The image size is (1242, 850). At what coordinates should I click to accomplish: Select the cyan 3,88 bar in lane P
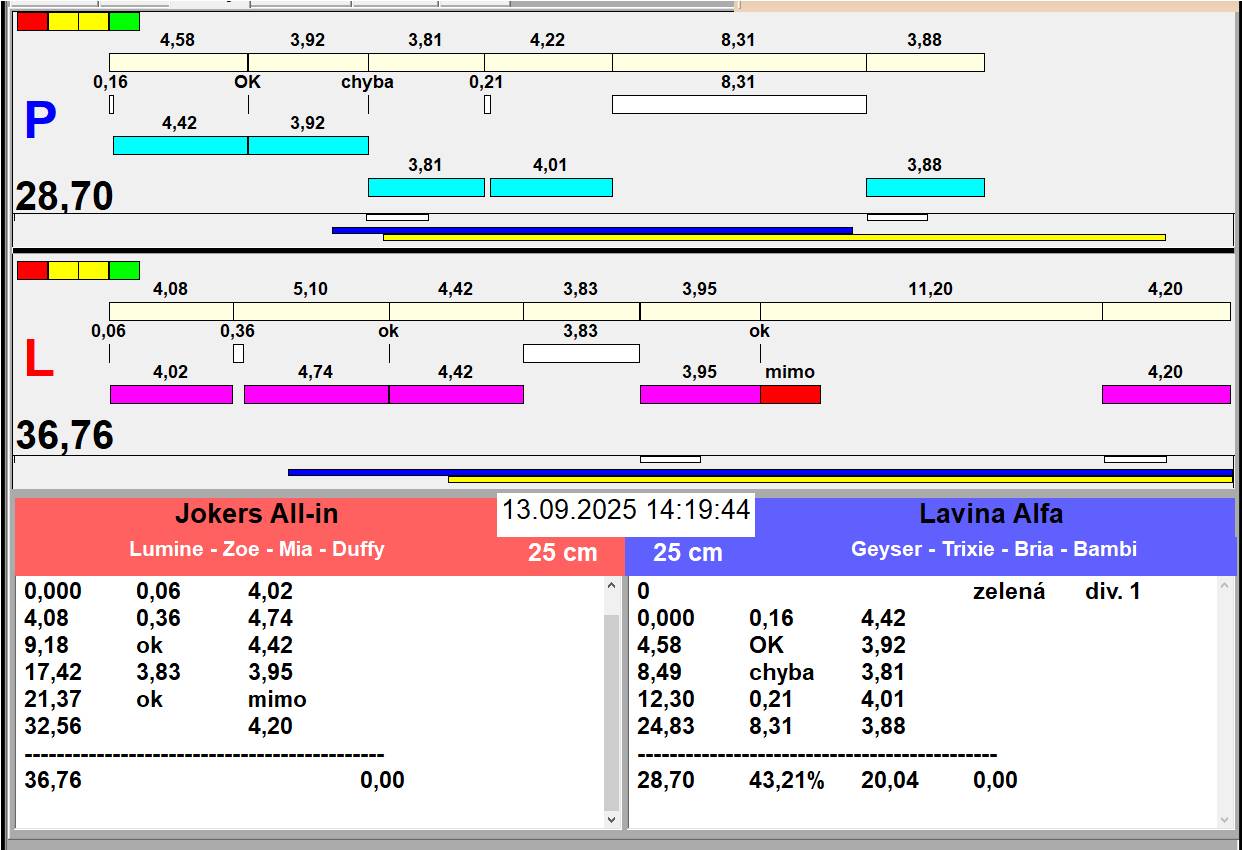click(x=925, y=187)
